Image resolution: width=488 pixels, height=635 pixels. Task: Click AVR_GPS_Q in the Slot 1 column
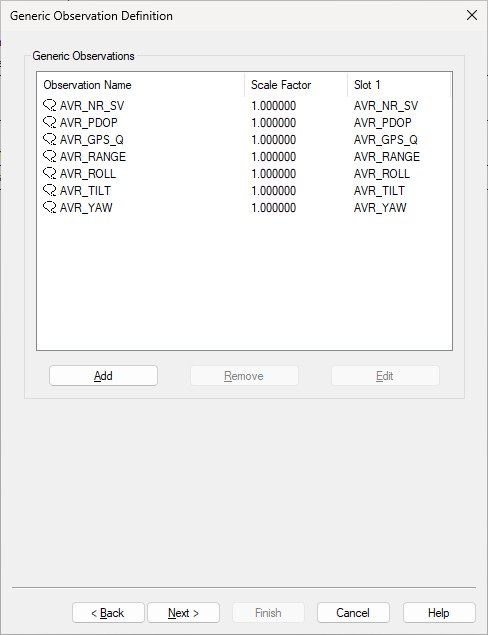tap(386, 140)
